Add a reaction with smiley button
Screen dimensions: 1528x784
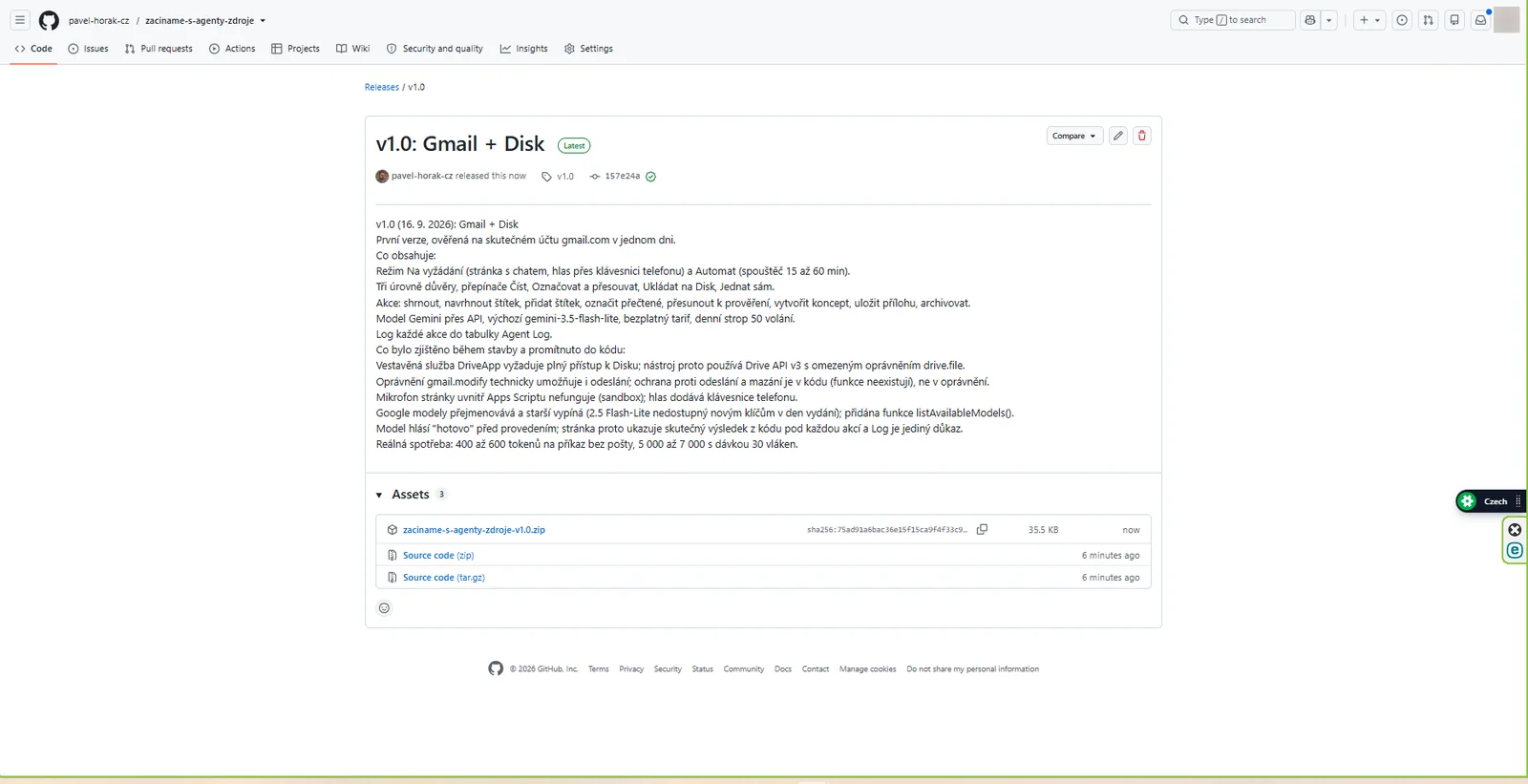click(384, 608)
